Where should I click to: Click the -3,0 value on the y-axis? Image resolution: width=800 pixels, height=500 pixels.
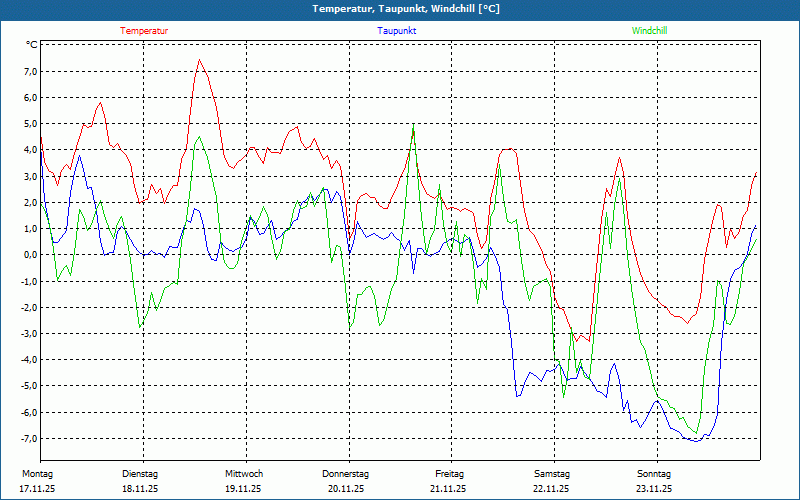(28, 333)
